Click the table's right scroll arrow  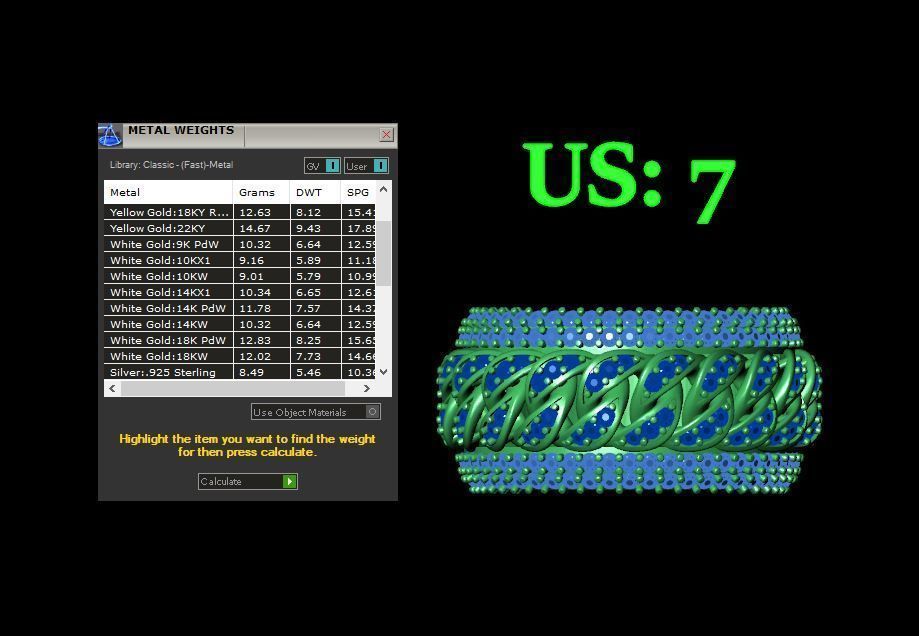tap(367, 388)
